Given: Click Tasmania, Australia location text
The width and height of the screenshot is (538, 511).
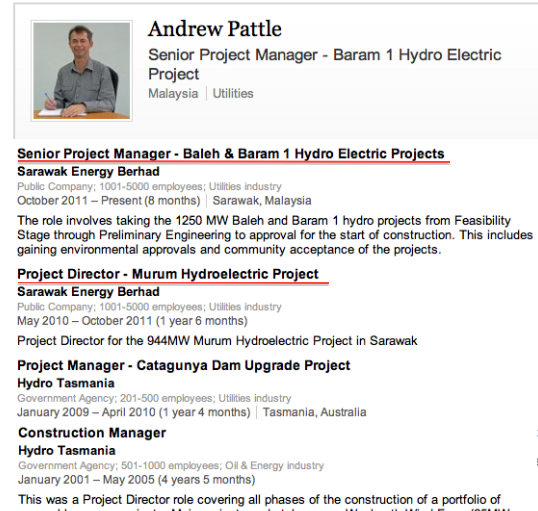Looking at the screenshot, I should pos(314,412).
